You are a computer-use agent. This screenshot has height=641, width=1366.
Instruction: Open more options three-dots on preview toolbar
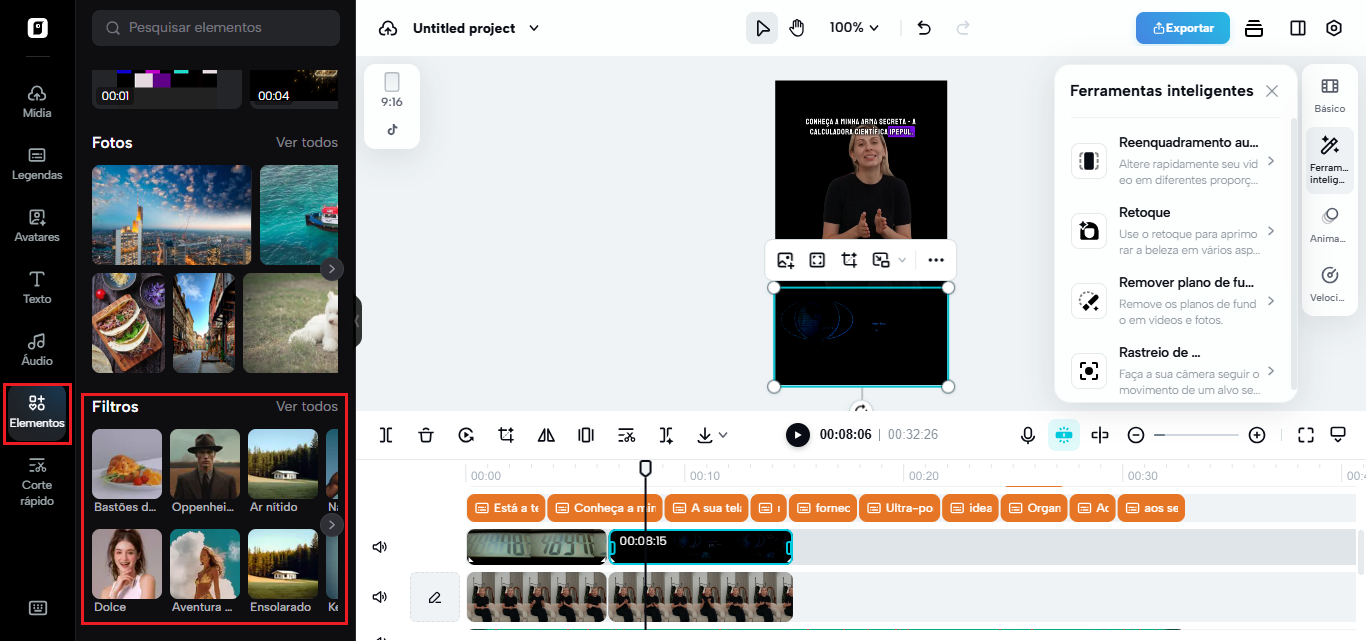(935, 260)
